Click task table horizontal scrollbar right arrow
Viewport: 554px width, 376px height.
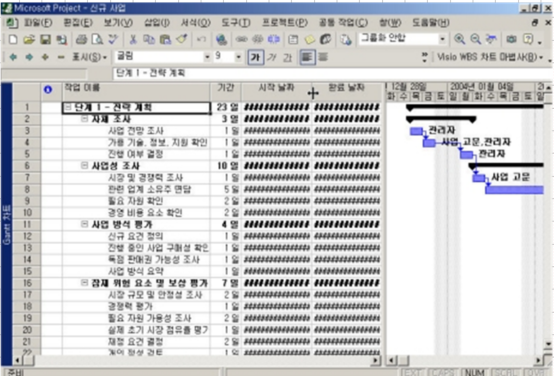click(375, 360)
